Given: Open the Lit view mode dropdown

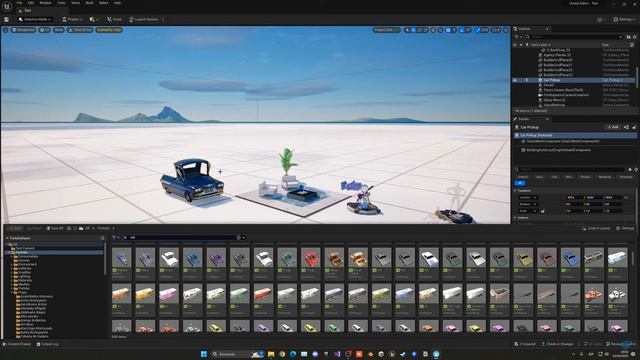Looking at the screenshot, I should tap(44, 30).
